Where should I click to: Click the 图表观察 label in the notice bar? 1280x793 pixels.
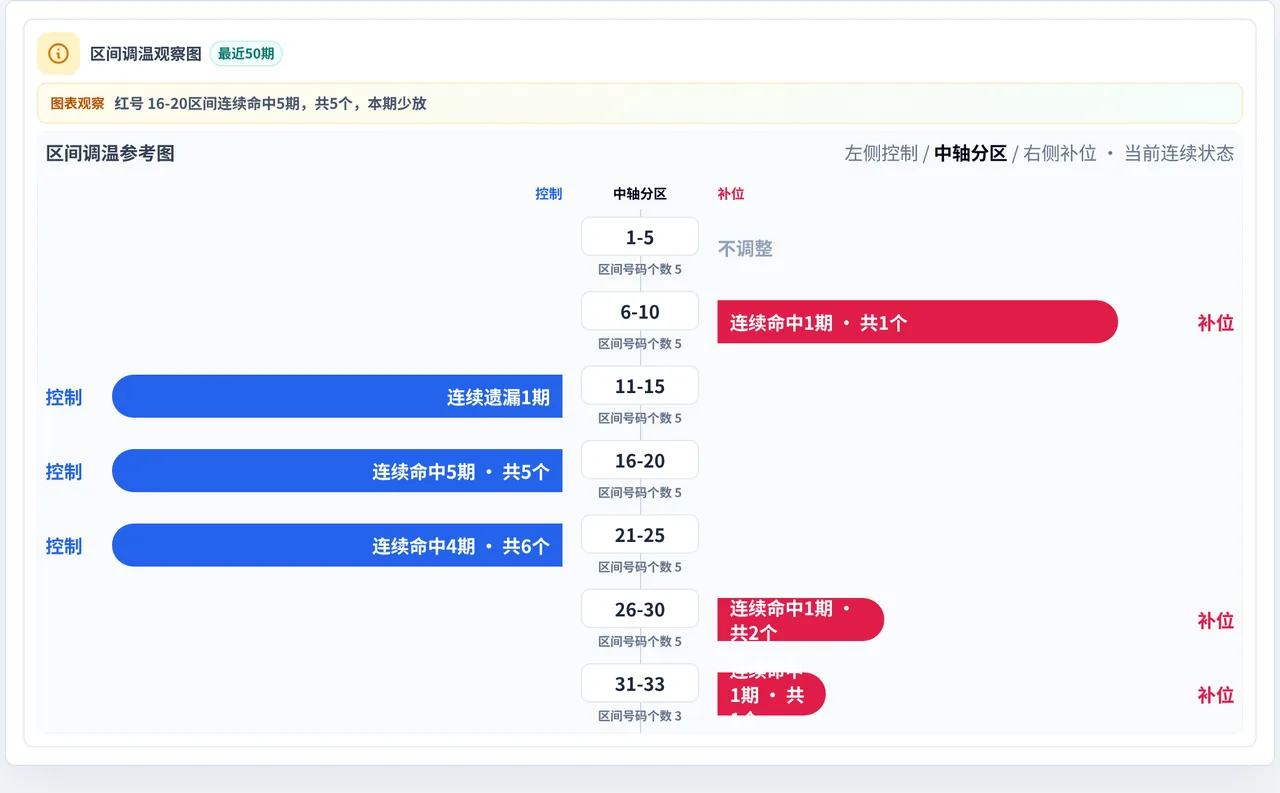(77, 103)
